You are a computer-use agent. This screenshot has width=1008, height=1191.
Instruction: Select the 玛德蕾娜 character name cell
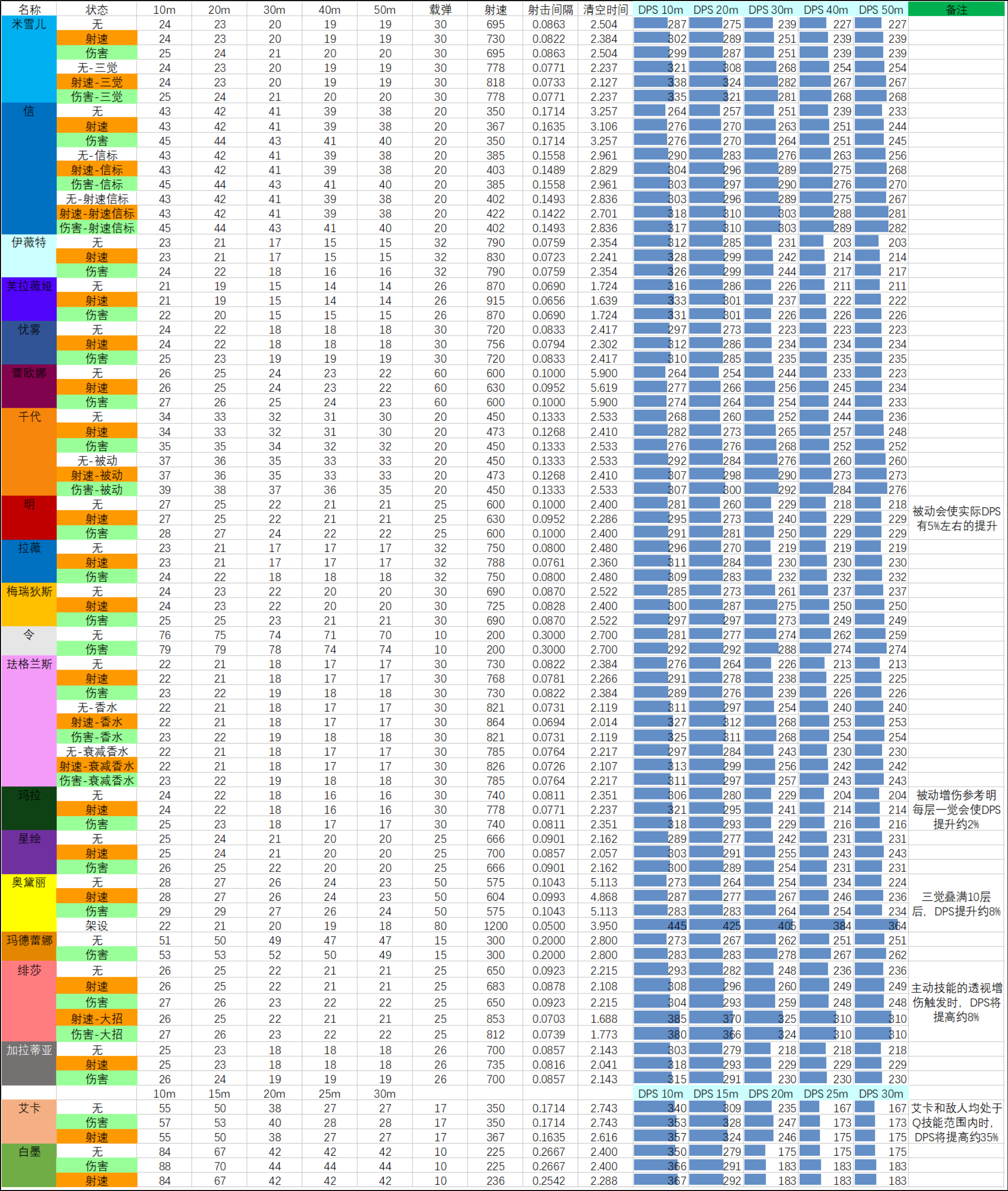[x=28, y=940]
